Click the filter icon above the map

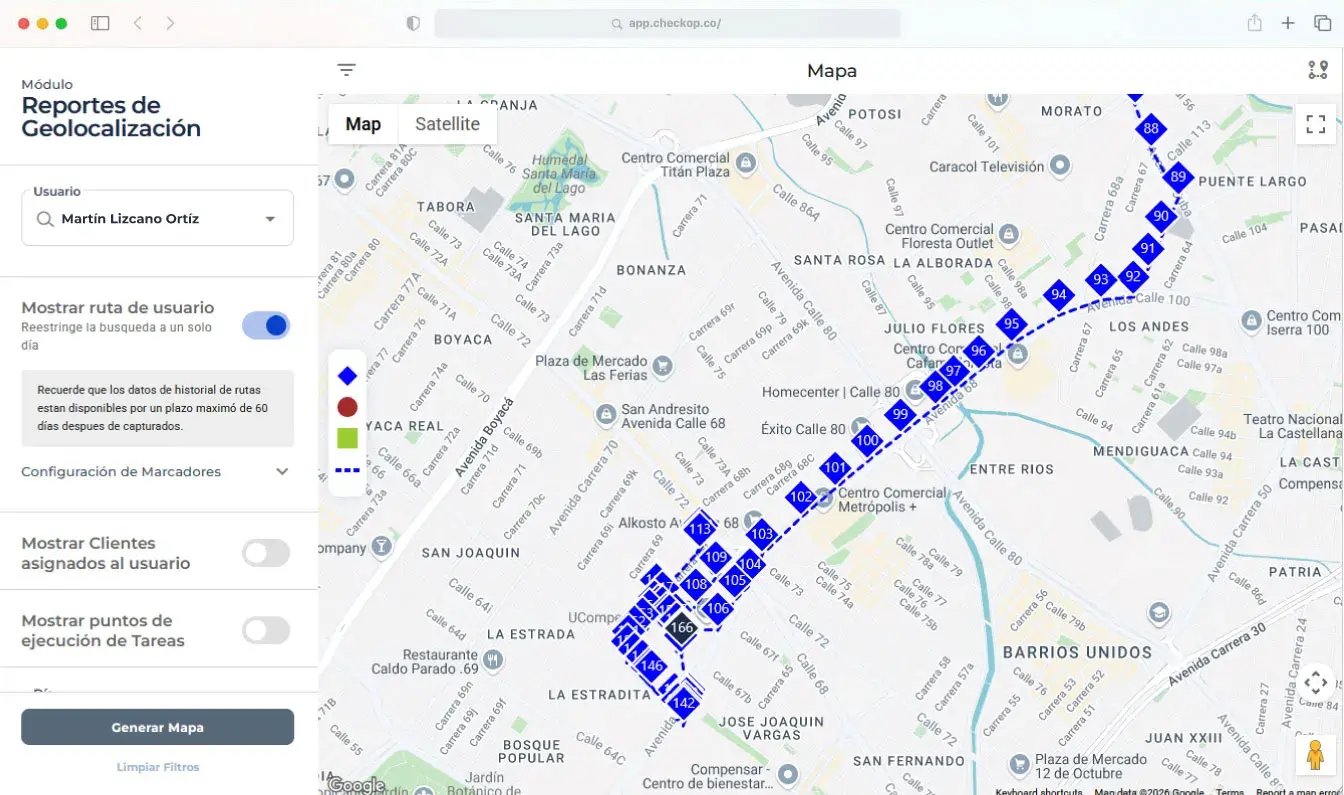pos(346,70)
